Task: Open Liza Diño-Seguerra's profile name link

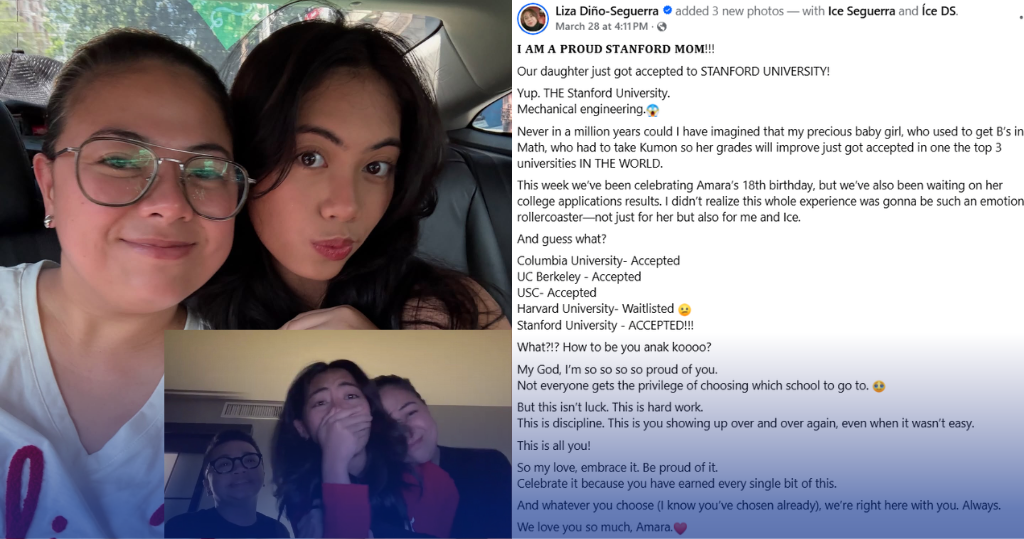Action: (x=607, y=10)
